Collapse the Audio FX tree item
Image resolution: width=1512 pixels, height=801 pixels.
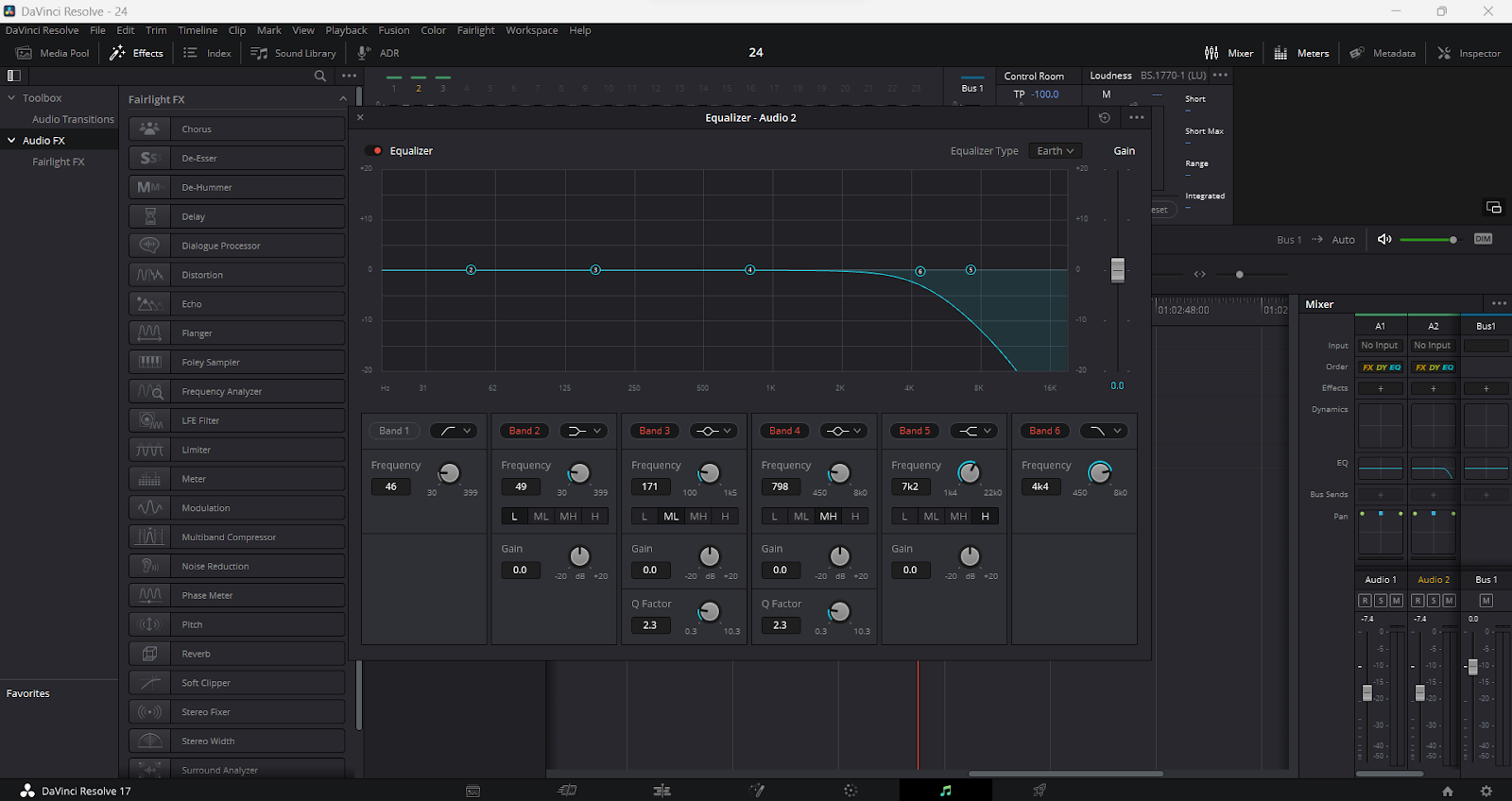click(11, 140)
